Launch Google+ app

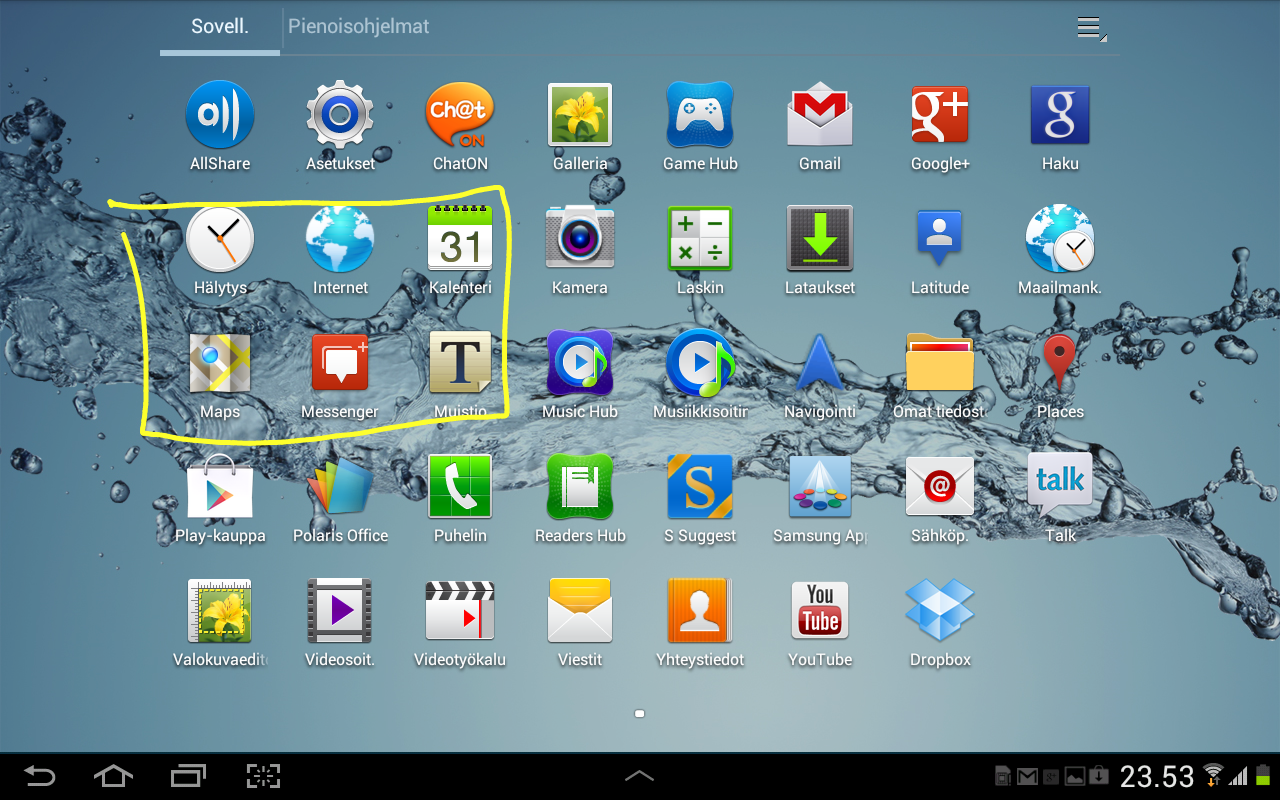click(x=940, y=115)
